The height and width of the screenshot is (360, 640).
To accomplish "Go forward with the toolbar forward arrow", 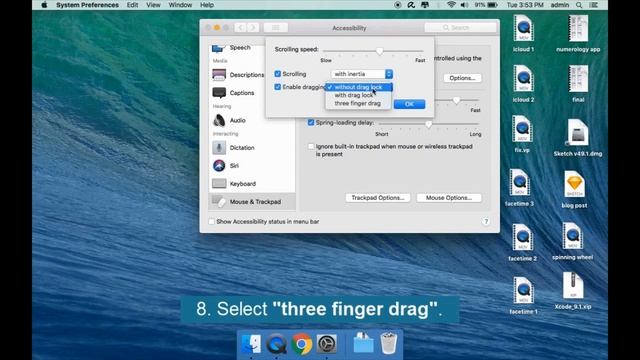I will point(253,28).
